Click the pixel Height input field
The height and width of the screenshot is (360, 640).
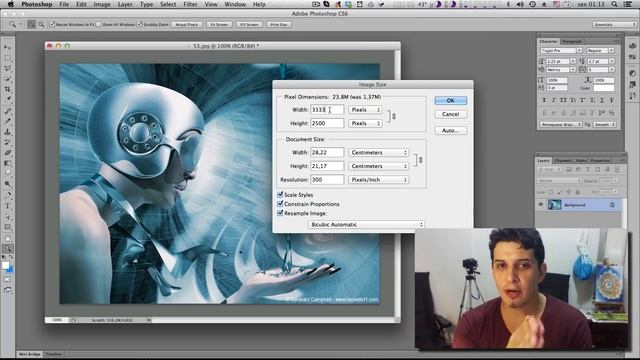click(327, 123)
